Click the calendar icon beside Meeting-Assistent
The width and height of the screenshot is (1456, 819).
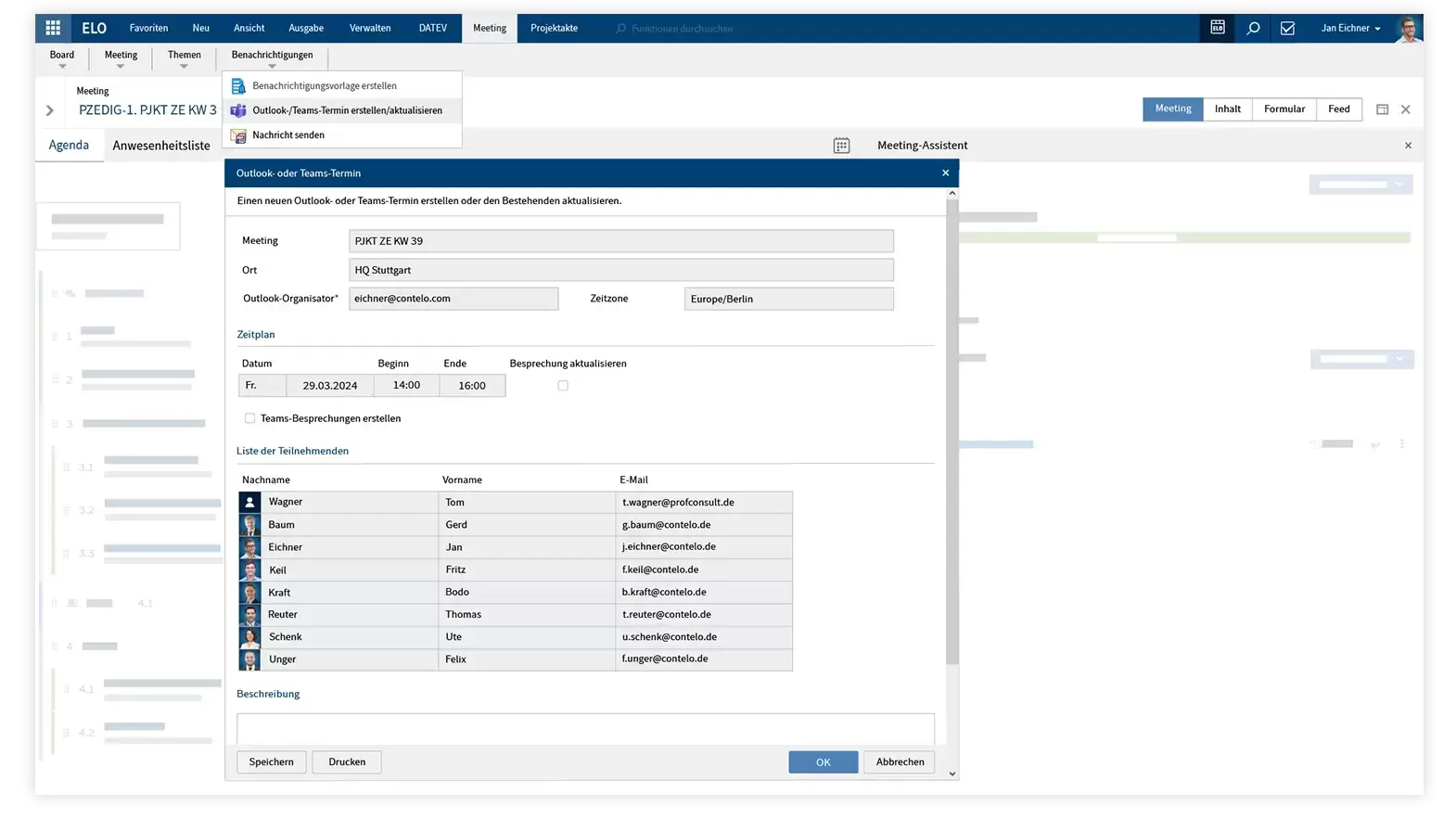tap(841, 146)
